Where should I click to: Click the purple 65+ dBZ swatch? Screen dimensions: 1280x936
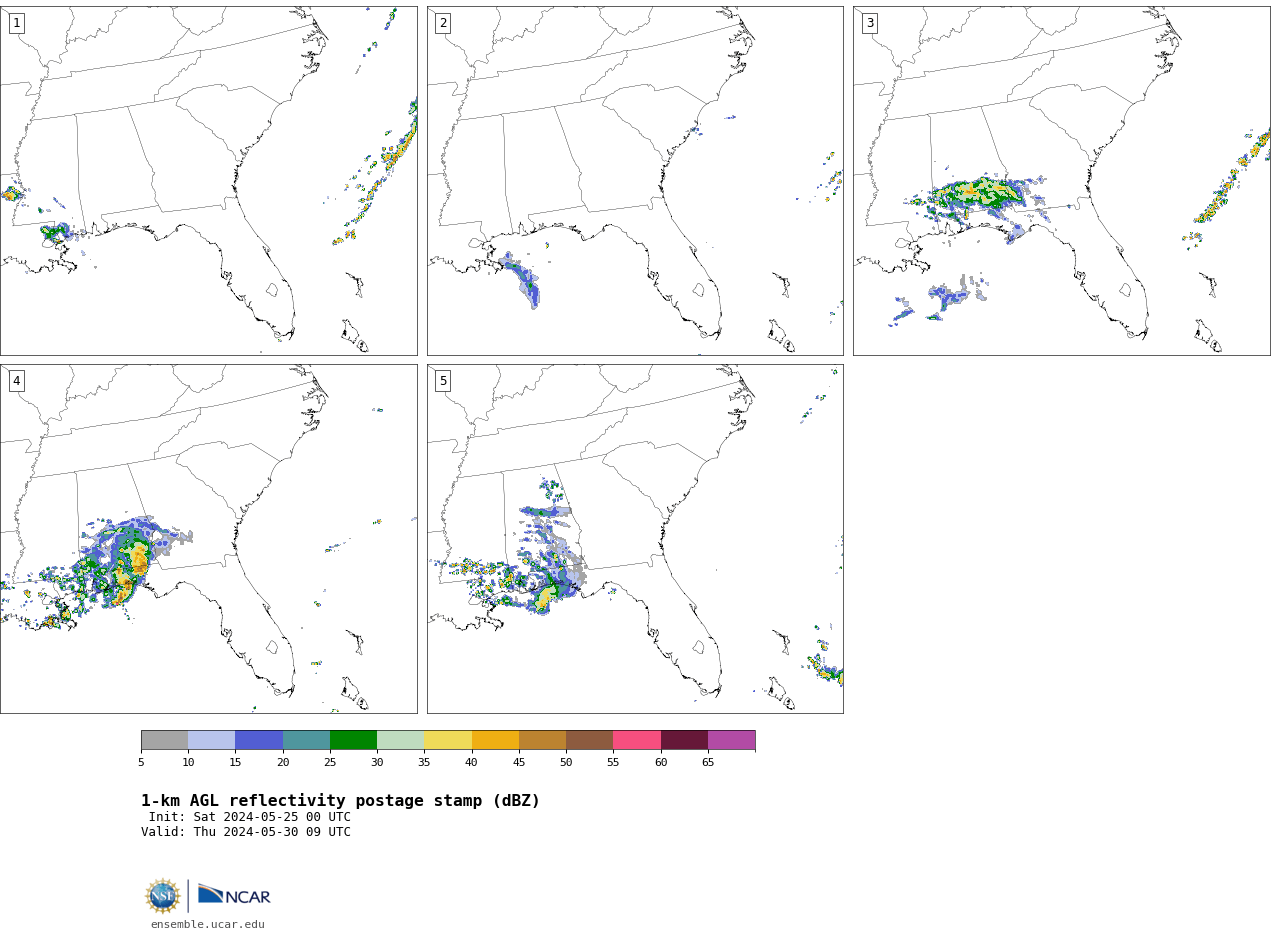tap(731, 740)
